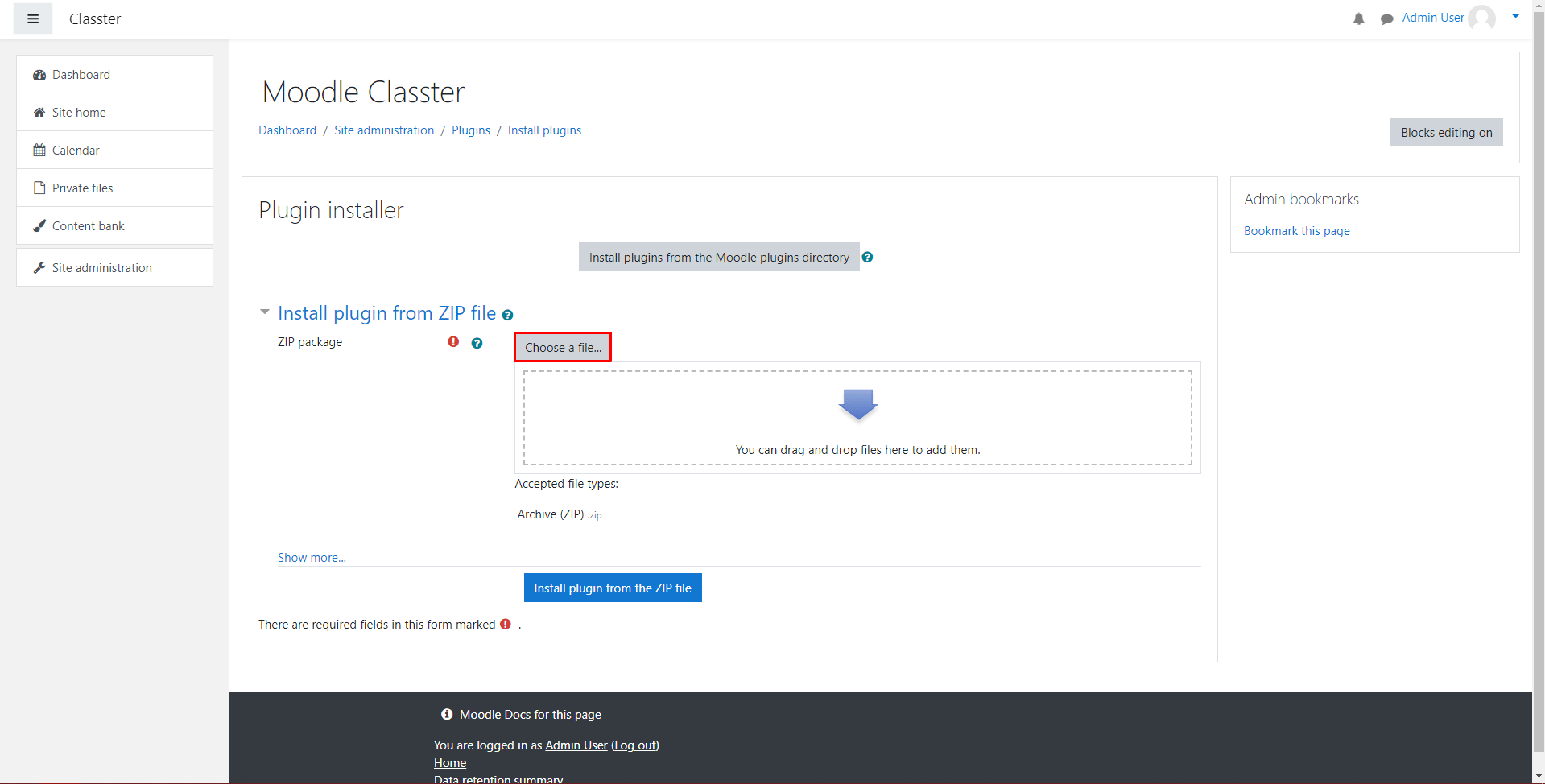Click Install plugins from the Moodle plugins directory

pyautogui.click(x=719, y=257)
